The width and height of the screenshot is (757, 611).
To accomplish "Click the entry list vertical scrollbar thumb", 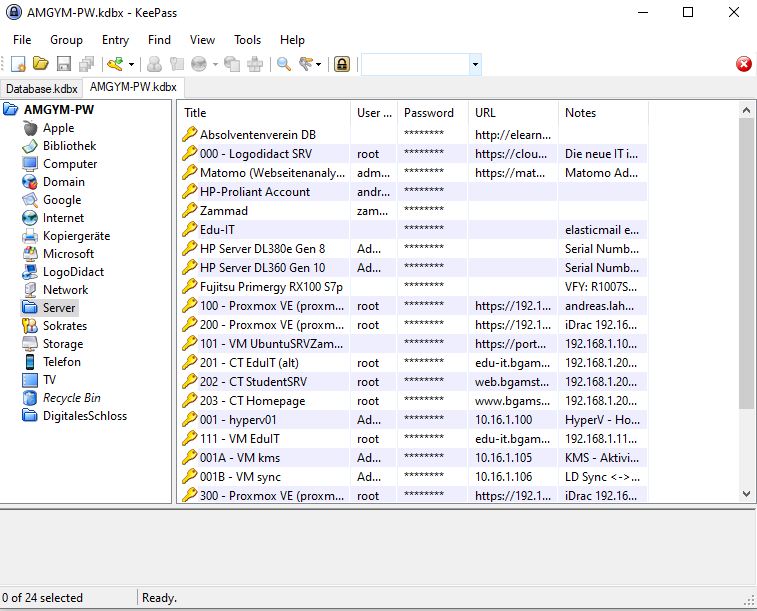I will point(746,264).
